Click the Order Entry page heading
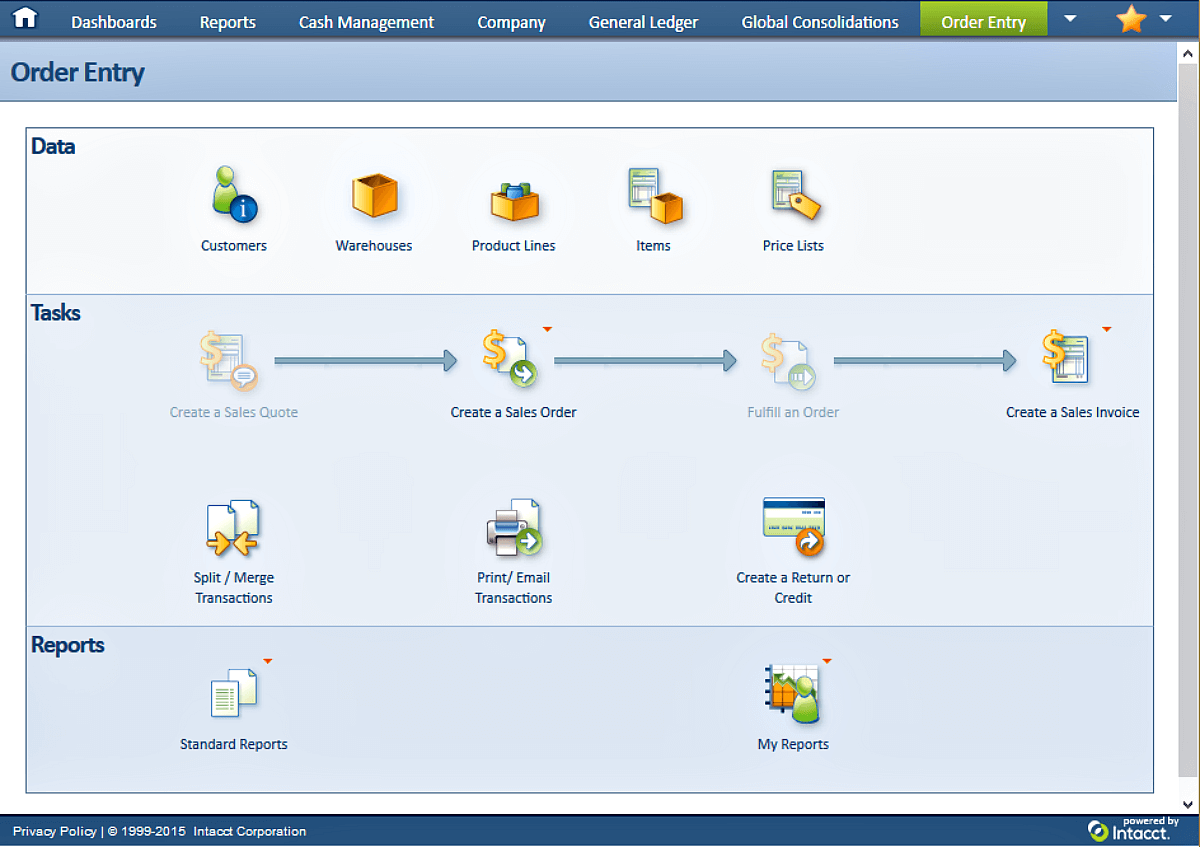This screenshot has height=847, width=1200. click(78, 72)
